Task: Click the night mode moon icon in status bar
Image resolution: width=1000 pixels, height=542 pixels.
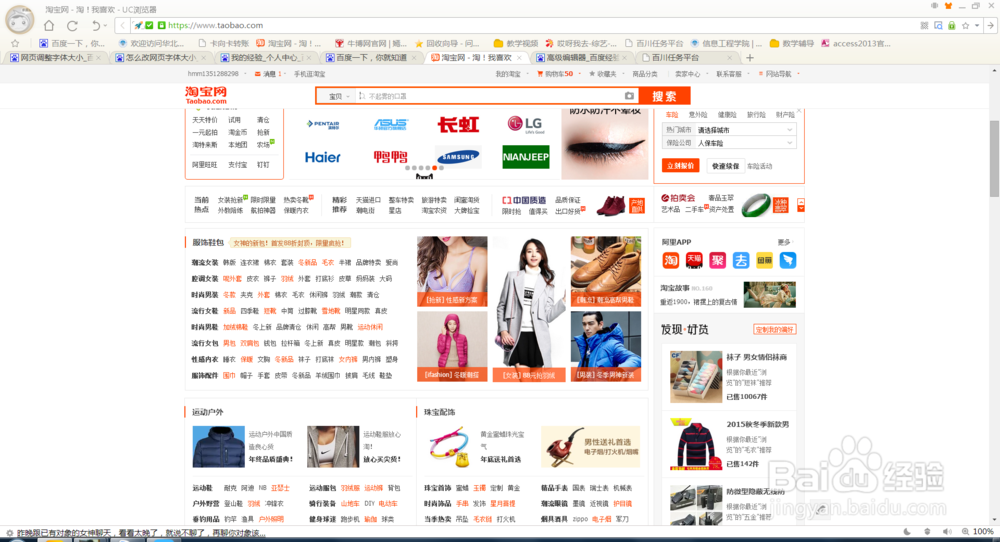Action: 908,531
